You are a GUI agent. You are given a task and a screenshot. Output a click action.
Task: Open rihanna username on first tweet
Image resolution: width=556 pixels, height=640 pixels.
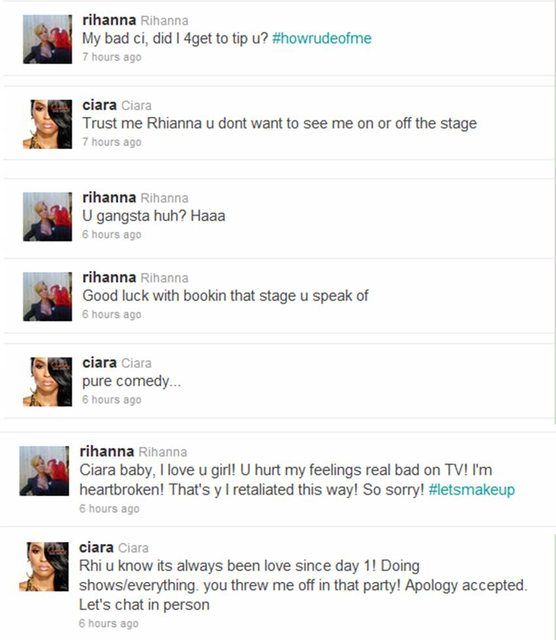109,20
